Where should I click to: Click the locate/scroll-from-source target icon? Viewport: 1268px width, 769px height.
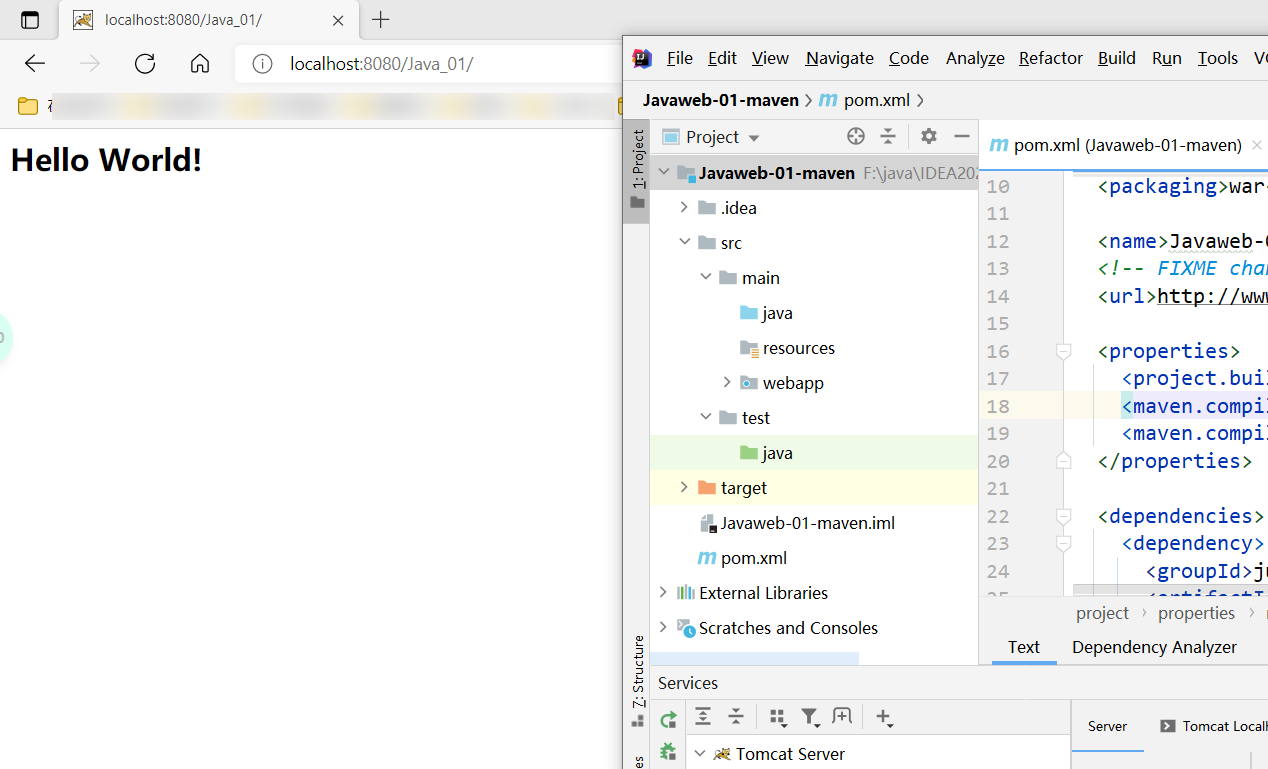[855, 137]
